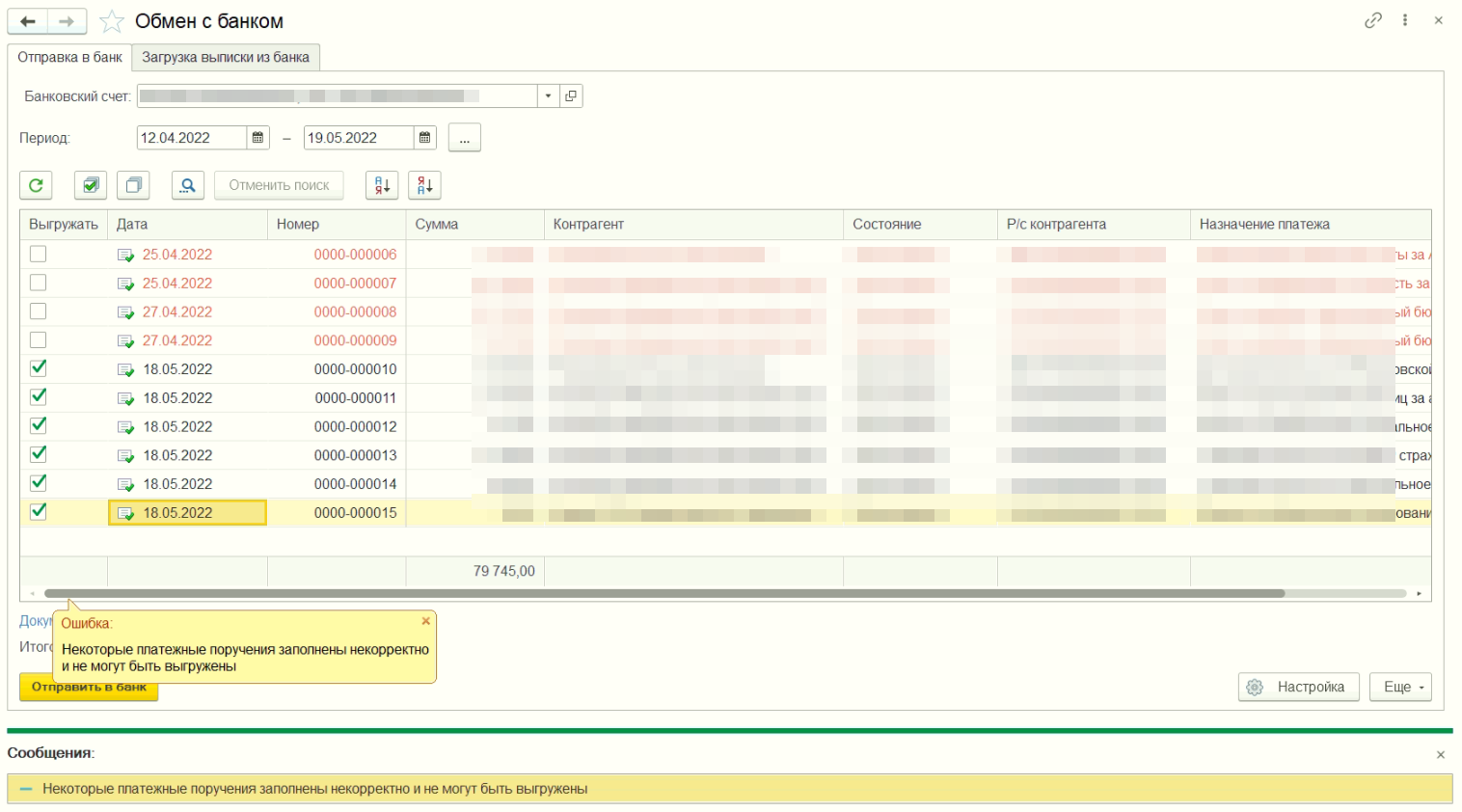Open the Еще dropdown menu
The height and width of the screenshot is (812, 1462).
(1399, 687)
